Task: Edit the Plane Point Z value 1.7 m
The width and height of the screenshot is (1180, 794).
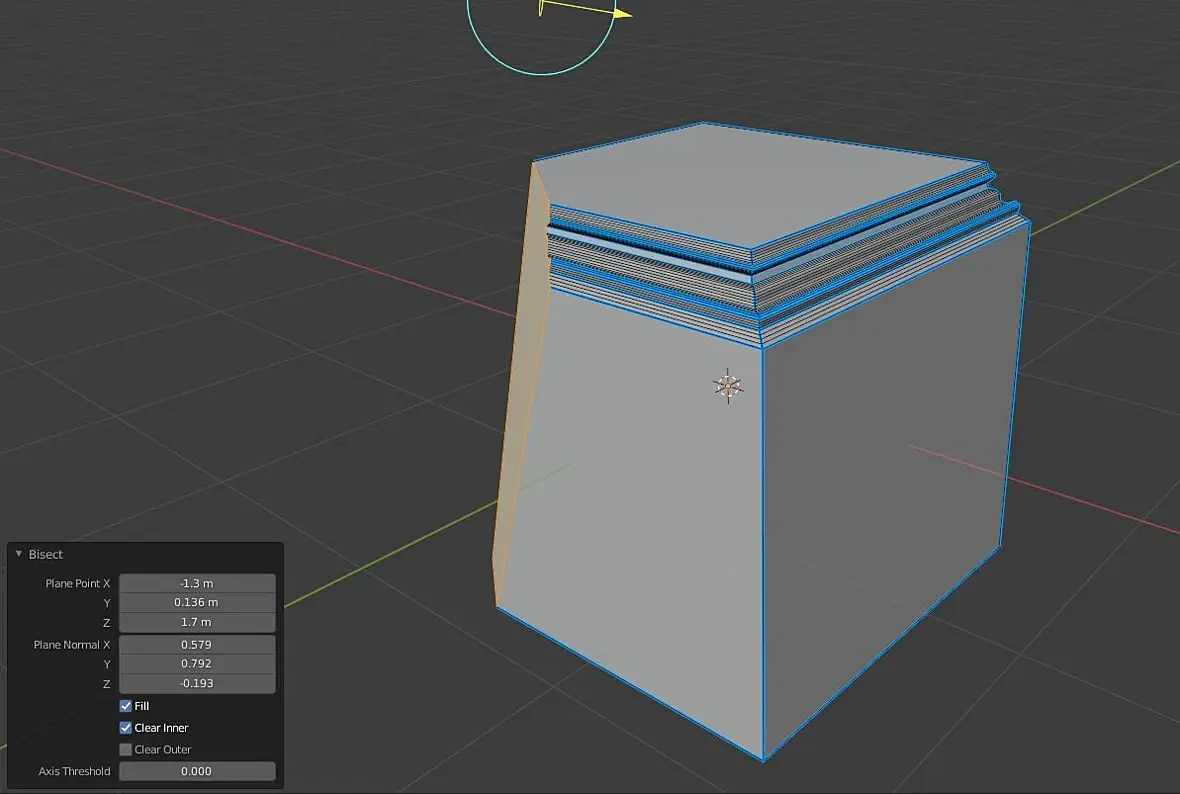Action: (197, 622)
